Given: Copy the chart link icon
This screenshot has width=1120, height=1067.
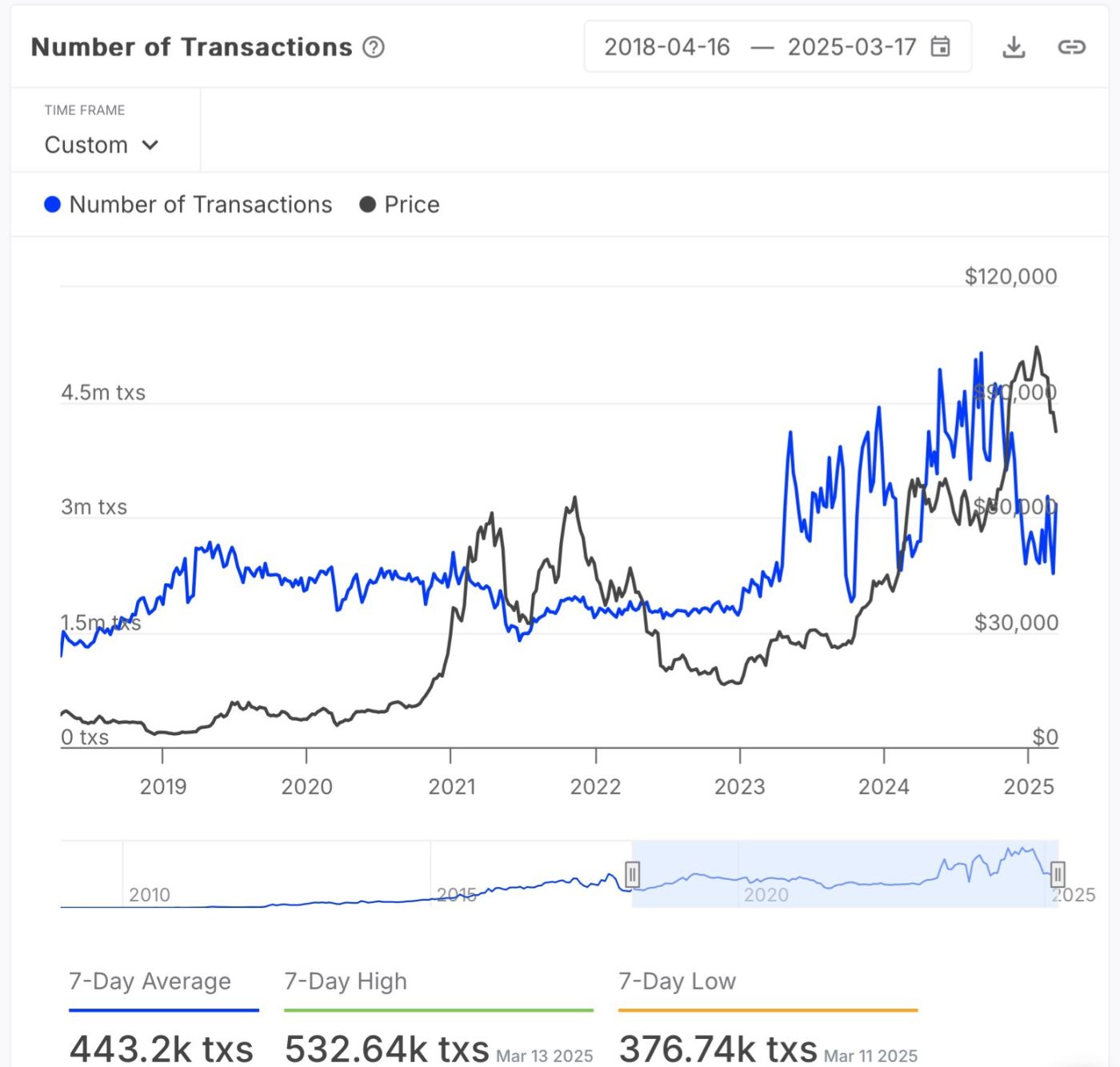Looking at the screenshot, I should 1071,47.
